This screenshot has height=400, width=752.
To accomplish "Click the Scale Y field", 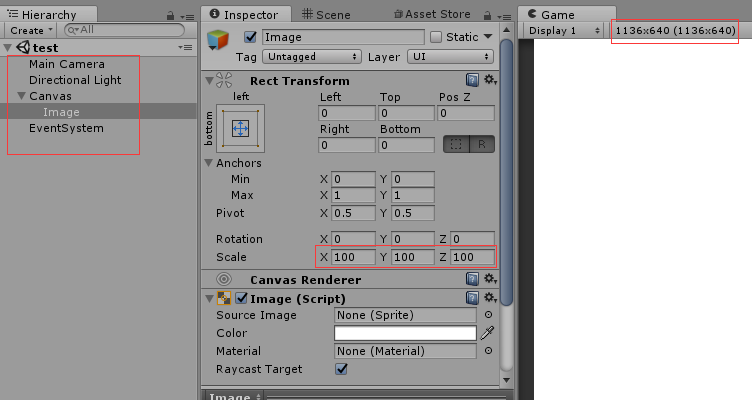I will (413, 257).
